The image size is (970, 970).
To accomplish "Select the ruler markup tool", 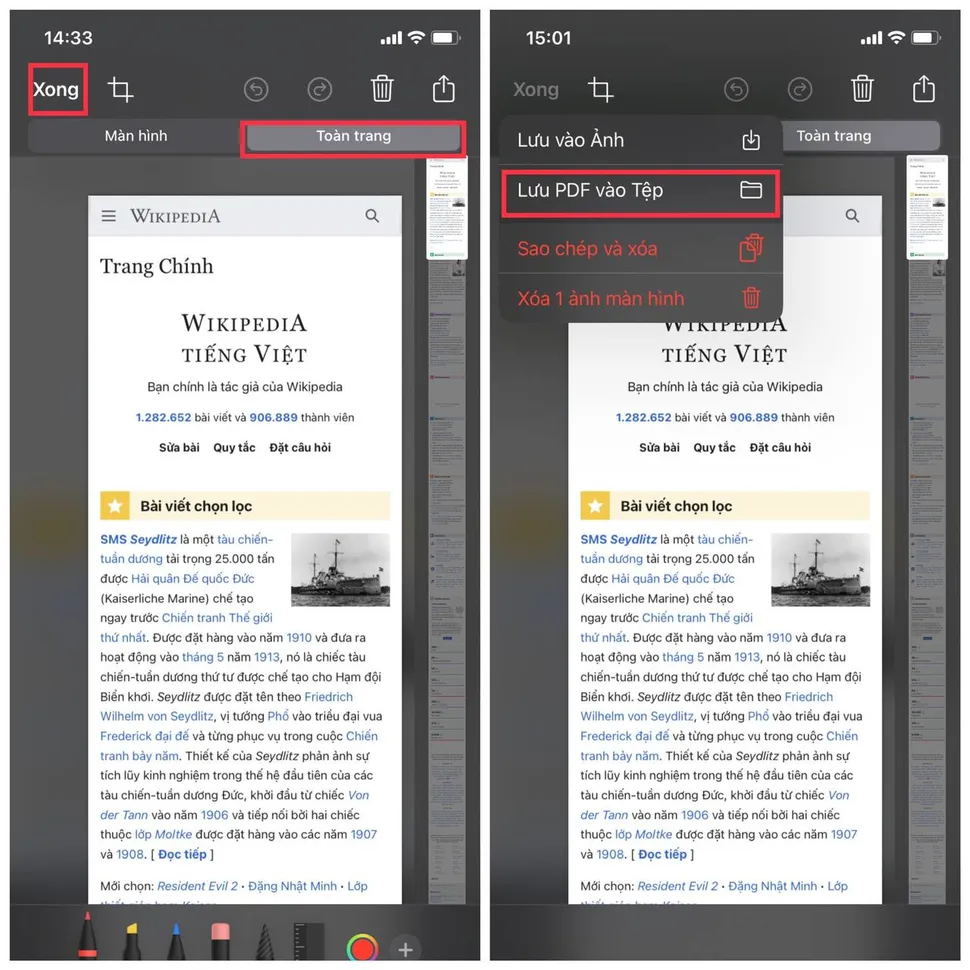I will (x=309, y=940).
